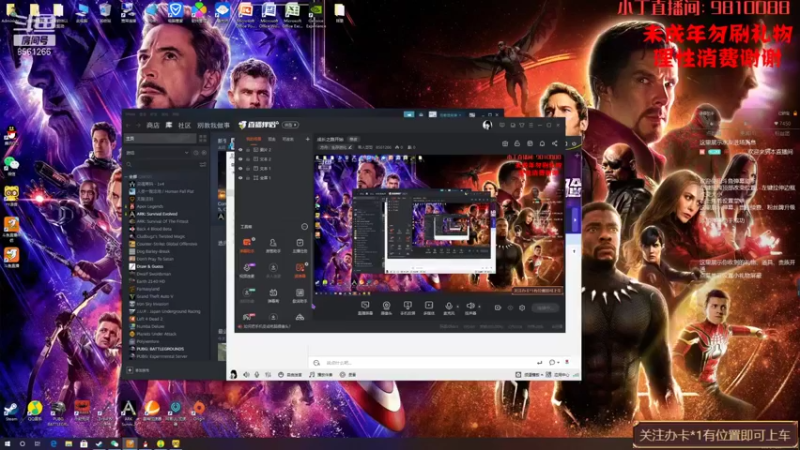Select Draw & Guess in Steam library
800x450 pixels.
click(x=146, y=266)
